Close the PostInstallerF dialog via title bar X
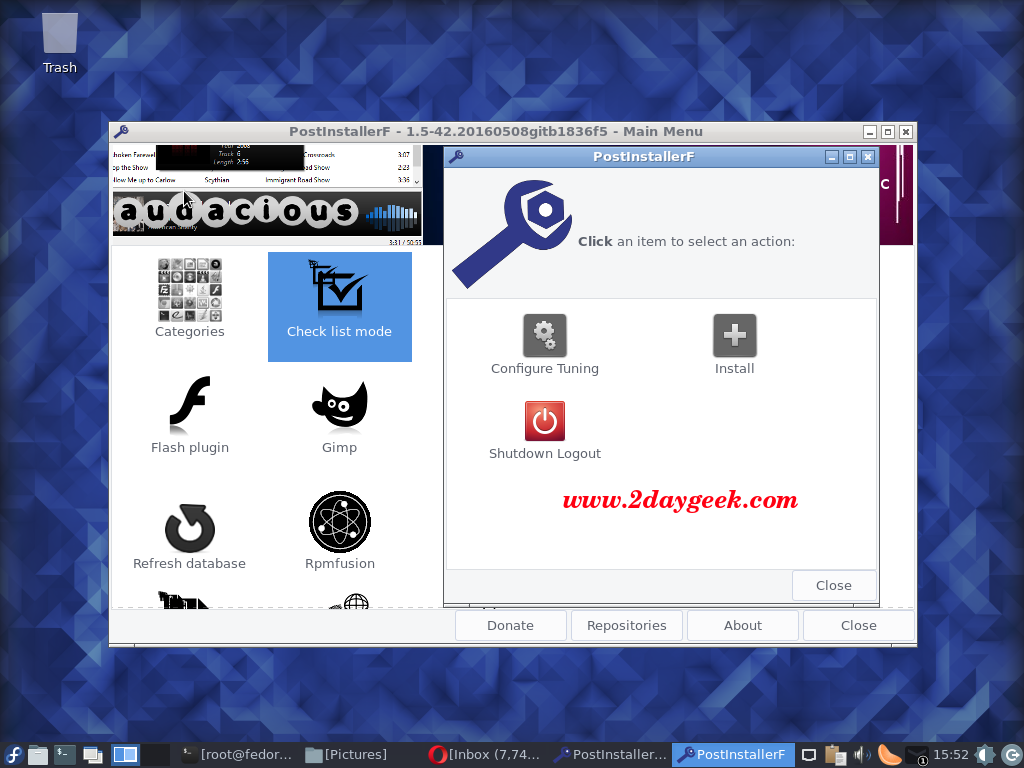This screenshot has width=1024, height=768. click(x=868, y=157)
